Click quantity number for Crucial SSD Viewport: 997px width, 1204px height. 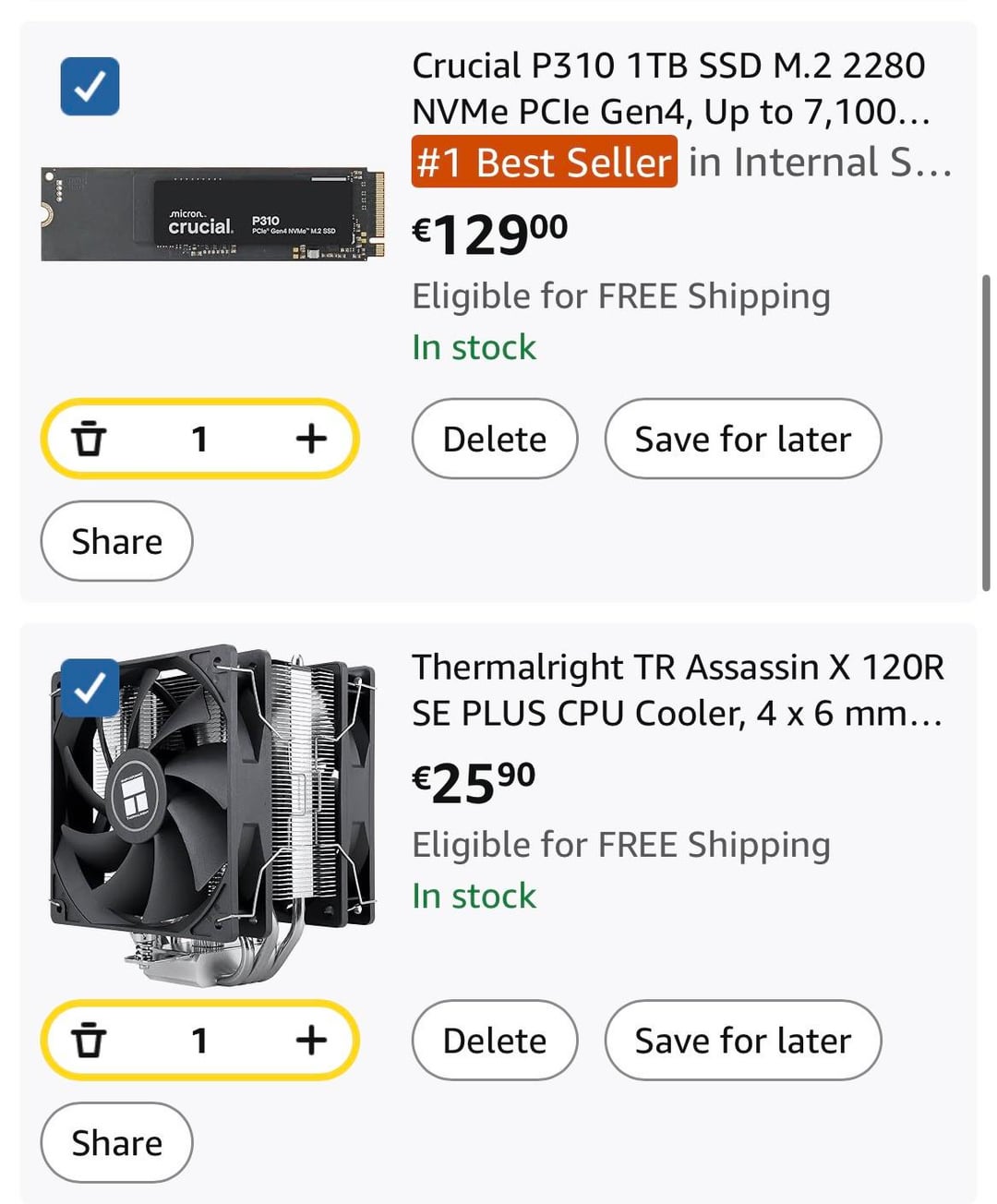click(x=199, y=439)
